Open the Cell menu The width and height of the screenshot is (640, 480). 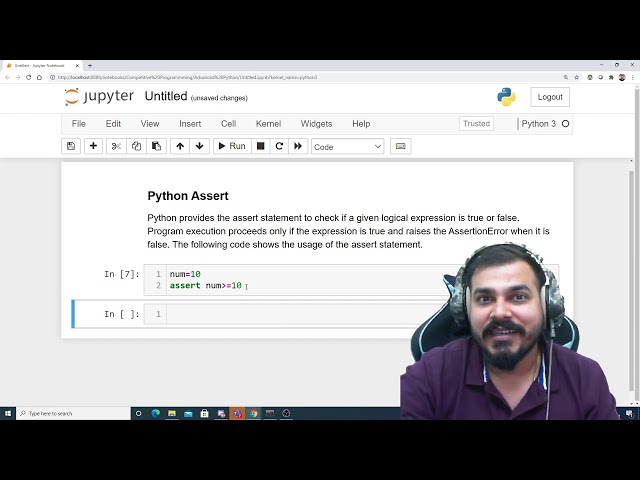click(229, 124)
